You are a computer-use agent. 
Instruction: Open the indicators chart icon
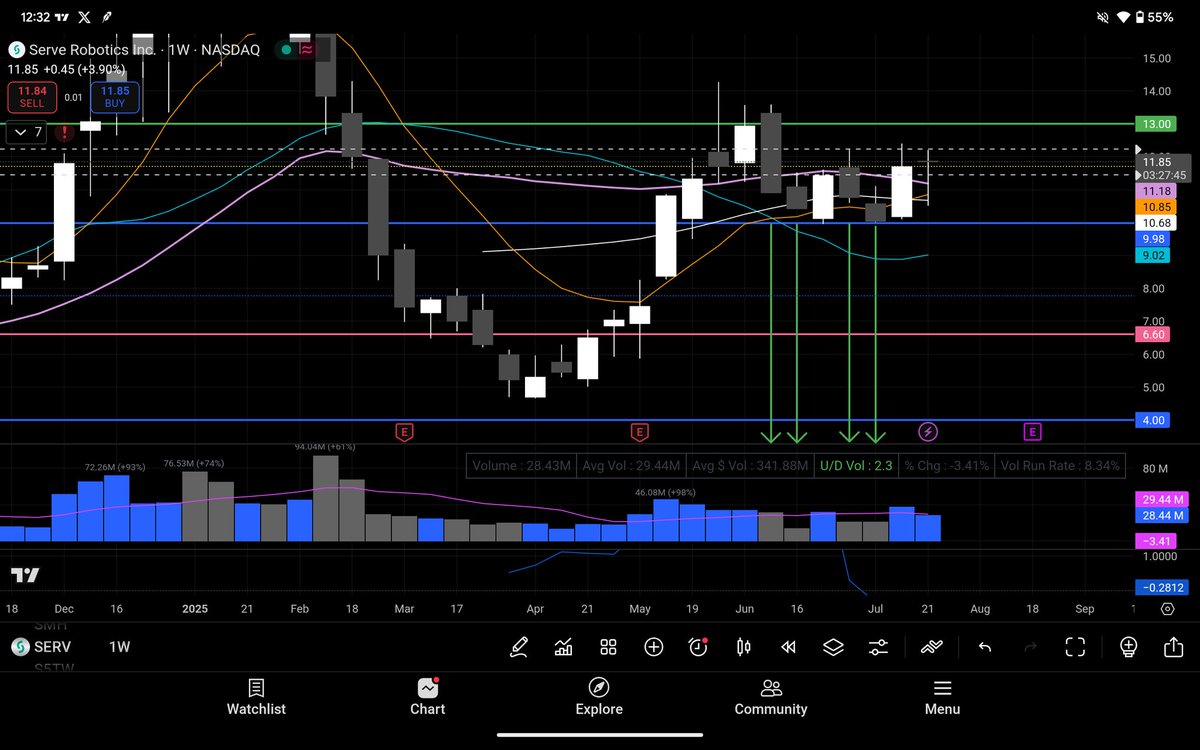563,647
